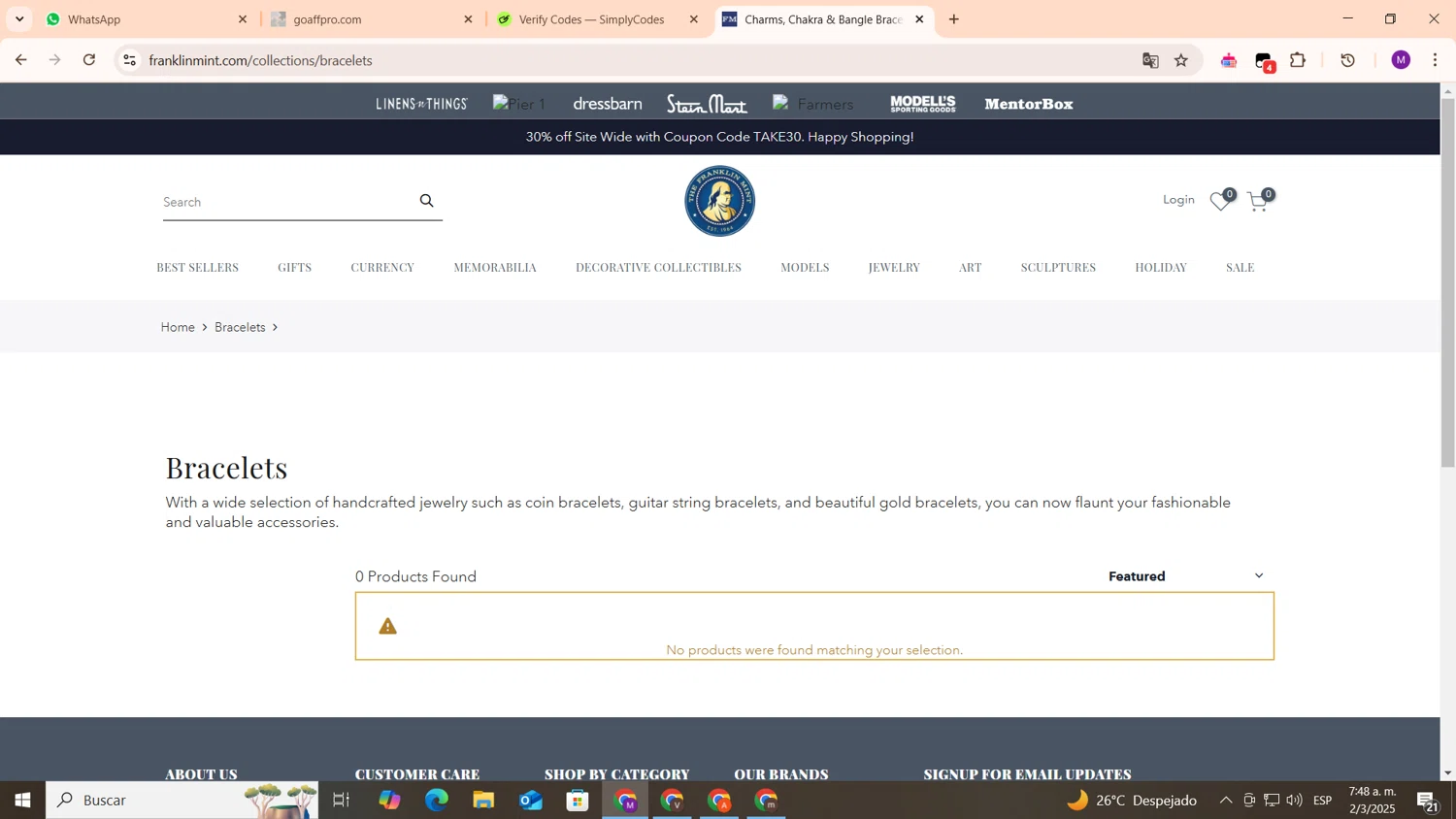Click the Bracelets breadcrumb link

(240, 328)
